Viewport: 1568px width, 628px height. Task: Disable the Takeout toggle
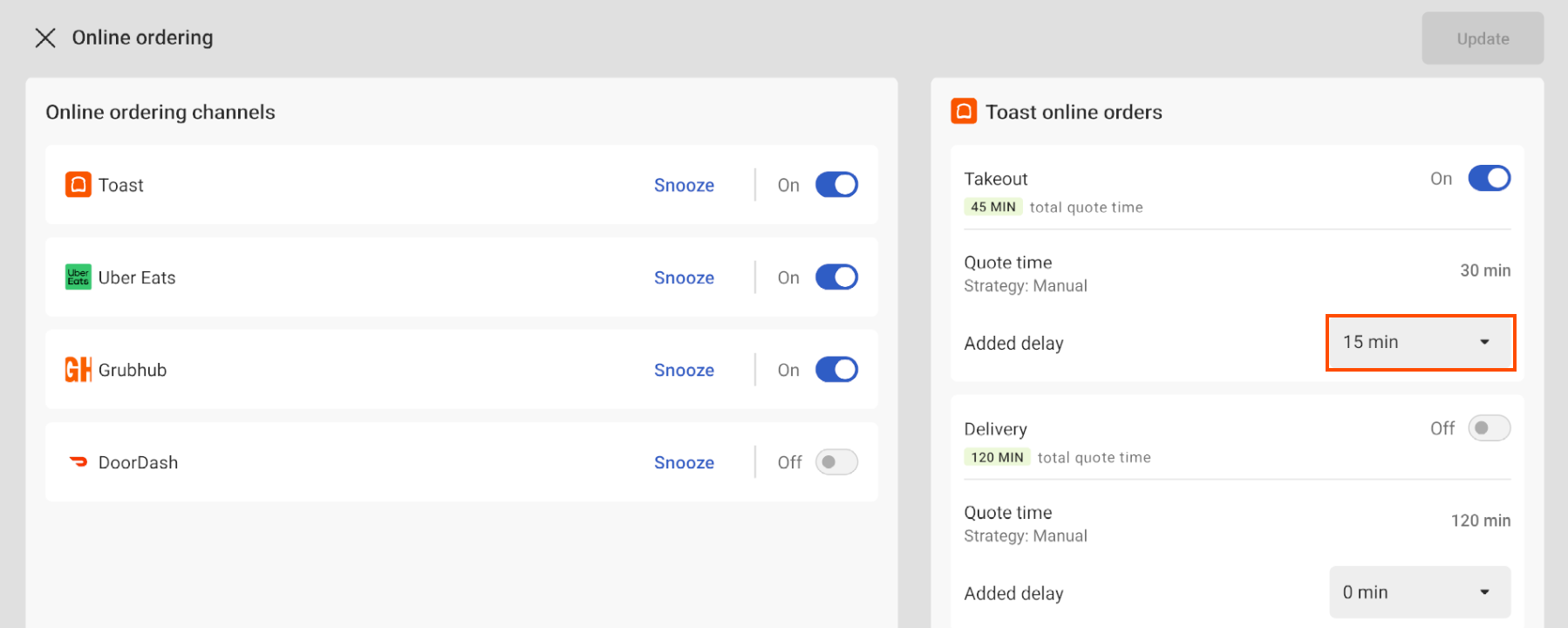1490,178
